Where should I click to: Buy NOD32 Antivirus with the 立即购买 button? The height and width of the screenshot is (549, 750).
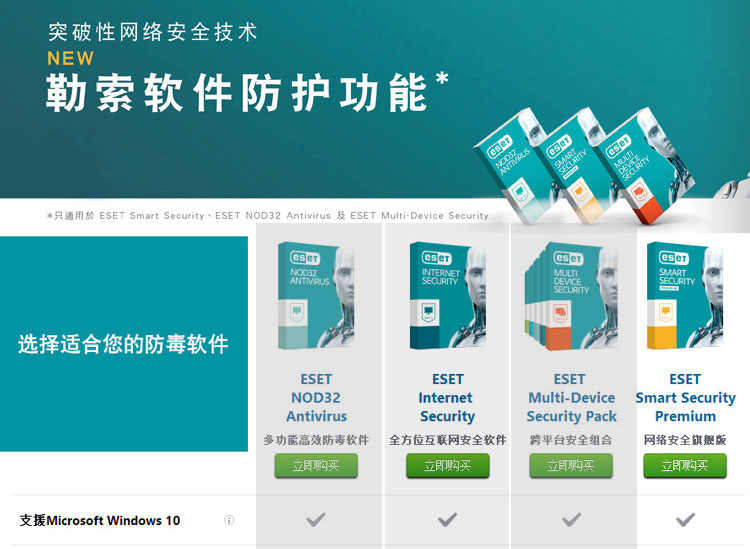click(316, 466)
